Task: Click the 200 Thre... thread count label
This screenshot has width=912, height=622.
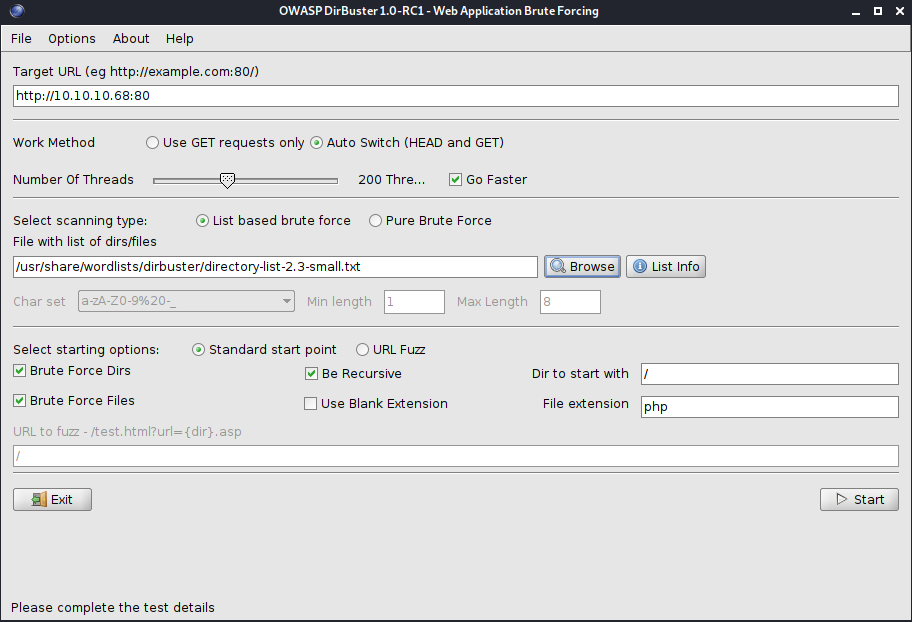Action: pos(391,180)
